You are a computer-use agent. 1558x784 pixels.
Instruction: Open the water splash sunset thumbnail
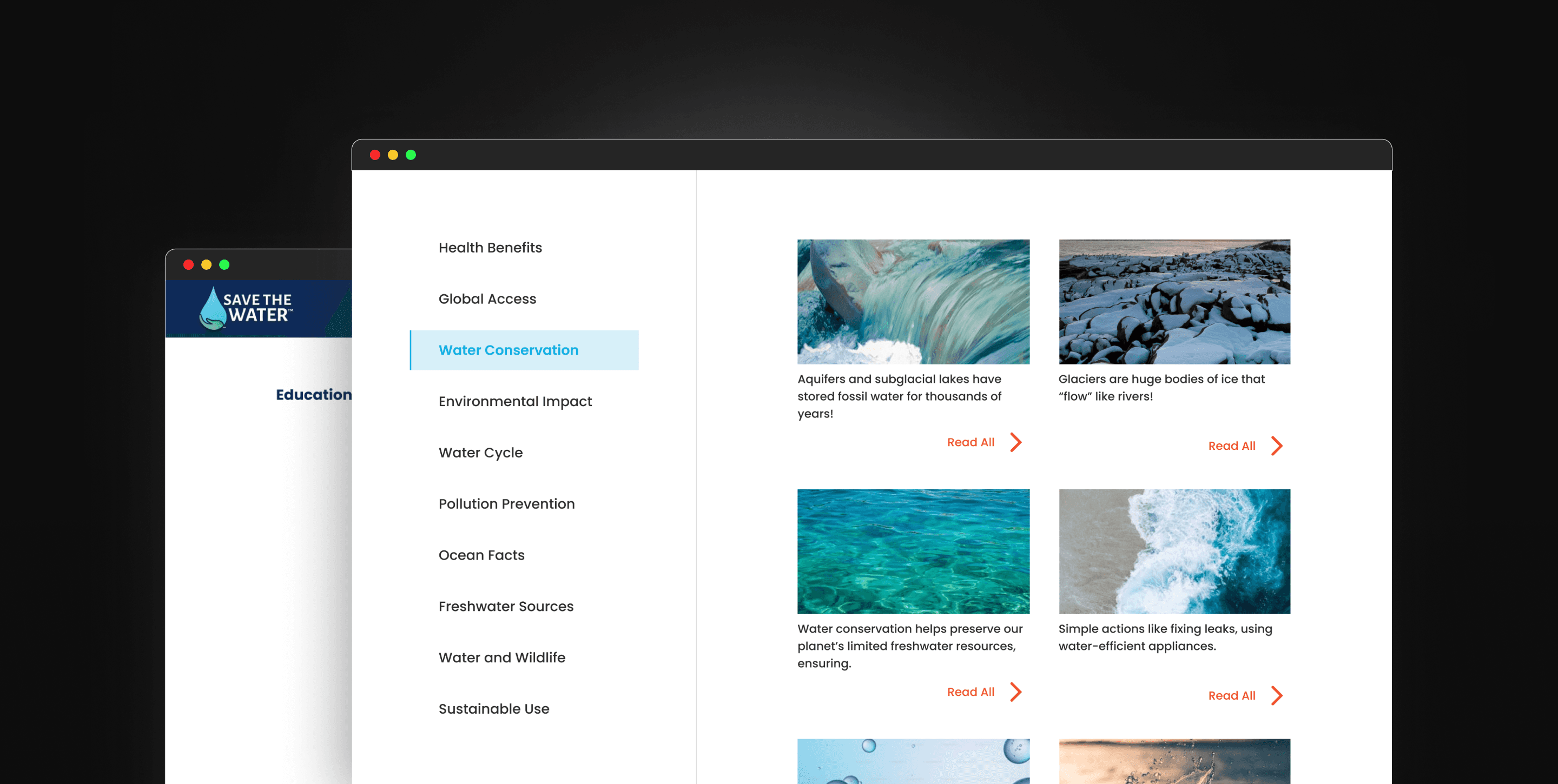click(x=1174, y=761)
